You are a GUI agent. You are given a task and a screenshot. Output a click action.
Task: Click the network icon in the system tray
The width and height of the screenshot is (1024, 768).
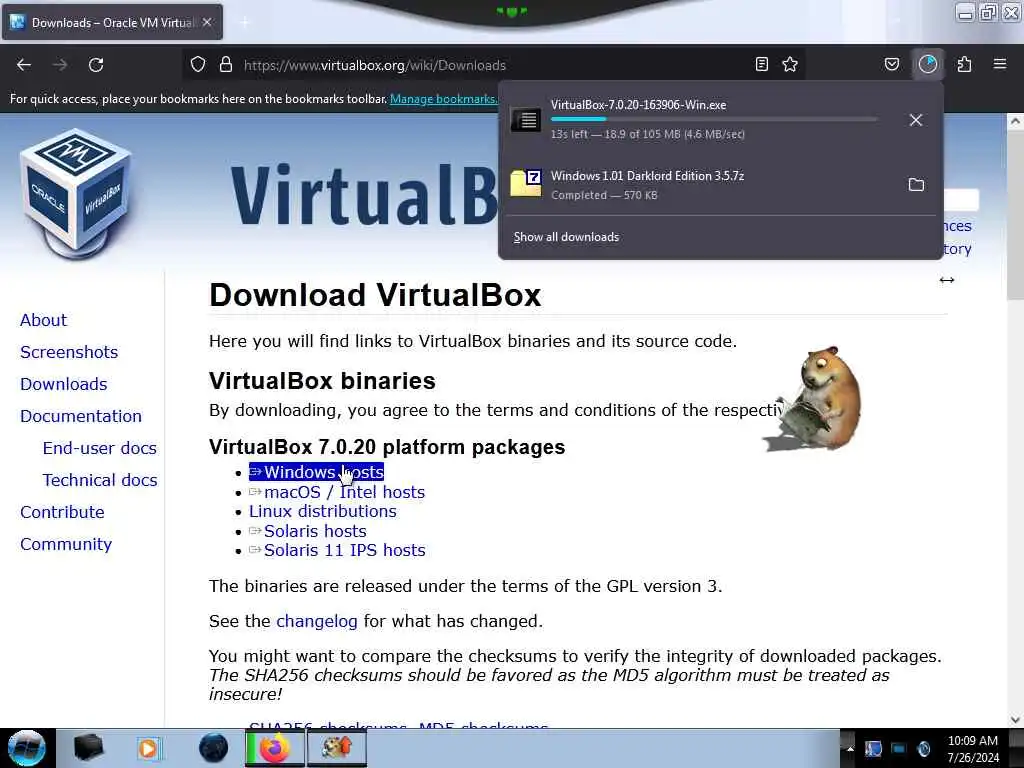[899, 749]
